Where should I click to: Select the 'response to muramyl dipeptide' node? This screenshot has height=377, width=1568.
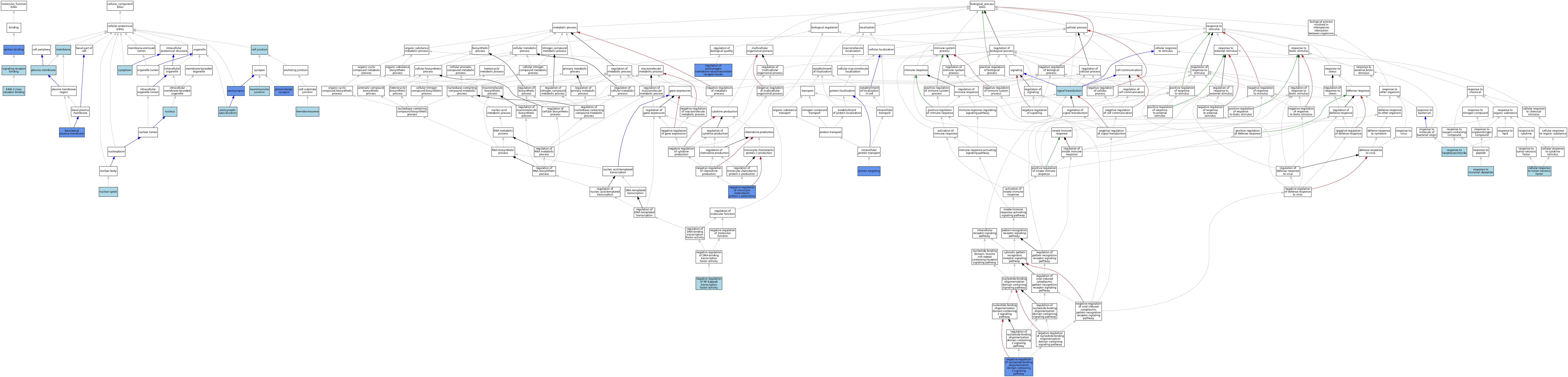[1480, 172]
